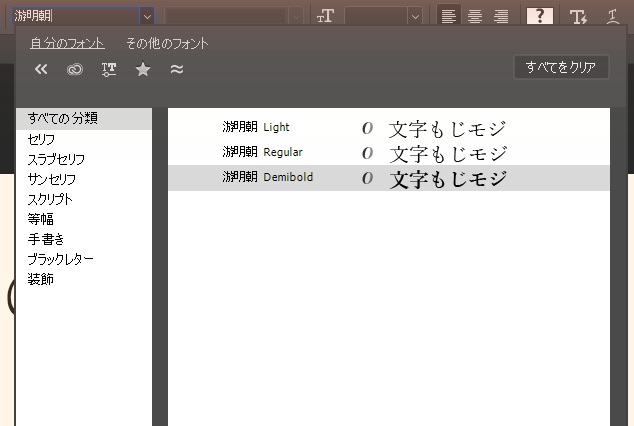Collapse filters with double chevron icon
Screen dimensions: 634x426
coord(41,69)
